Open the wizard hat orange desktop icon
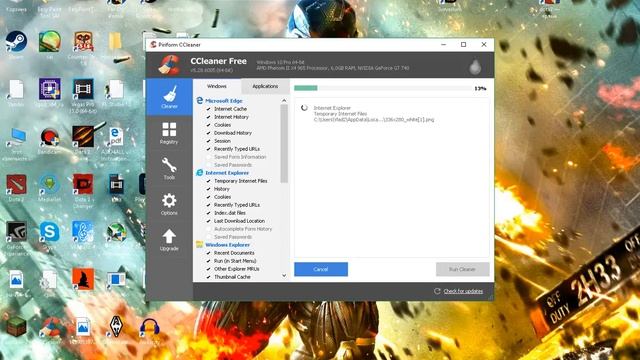This screenshot has width=640, height=360. click(x=83, y=280)
